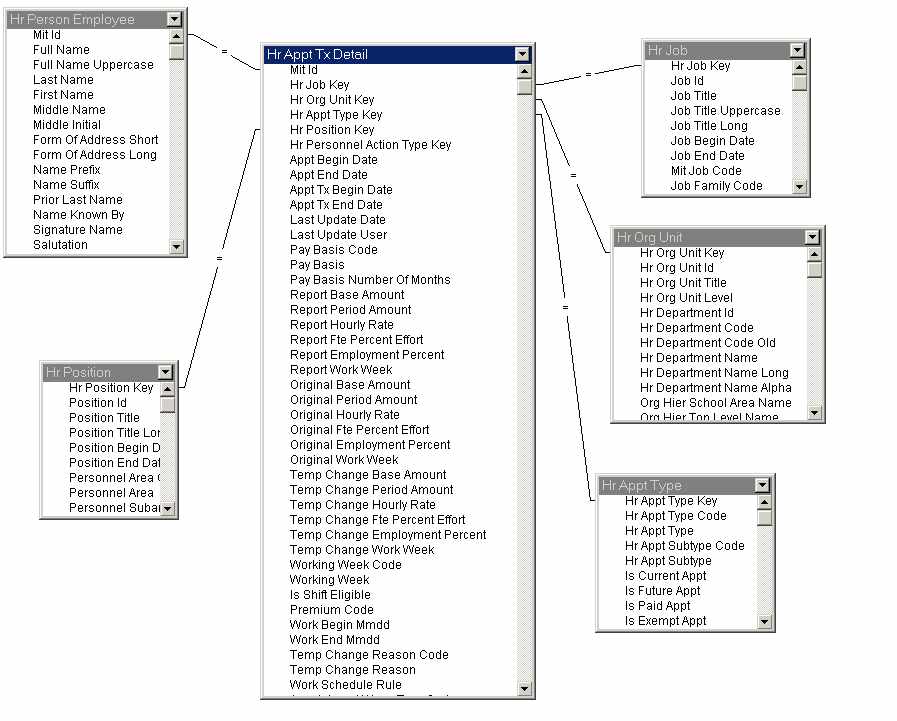Click the join symbol on Hr Position link
Screen dimensions: 897x721
click(x=219, y=259)
